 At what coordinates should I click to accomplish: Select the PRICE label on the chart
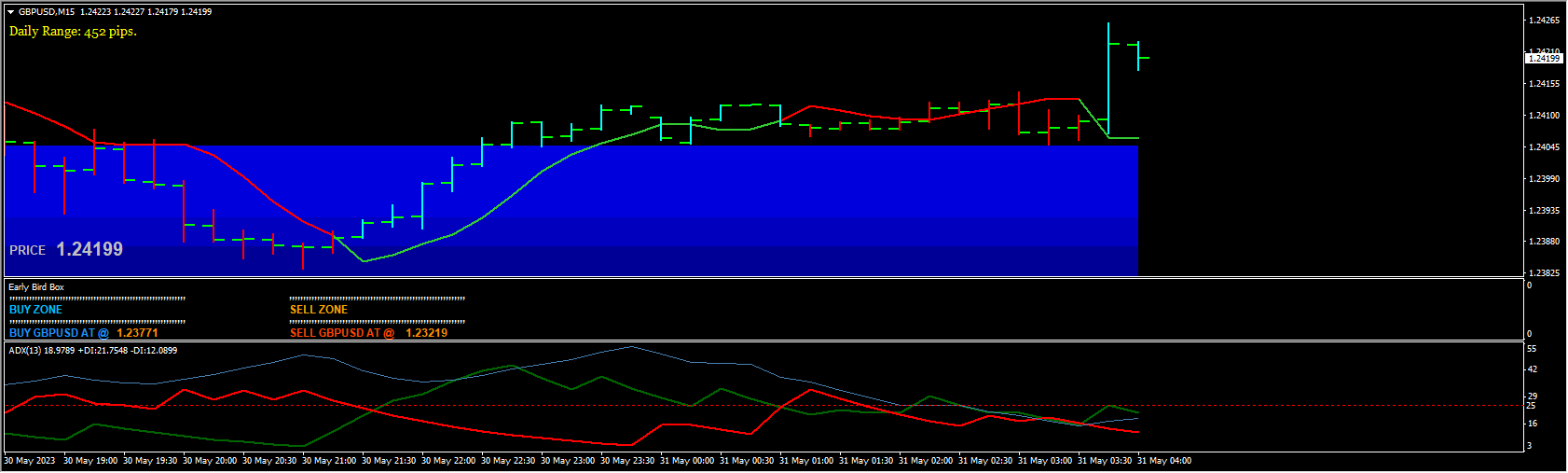pyautogui.click(x=27, y=250)
